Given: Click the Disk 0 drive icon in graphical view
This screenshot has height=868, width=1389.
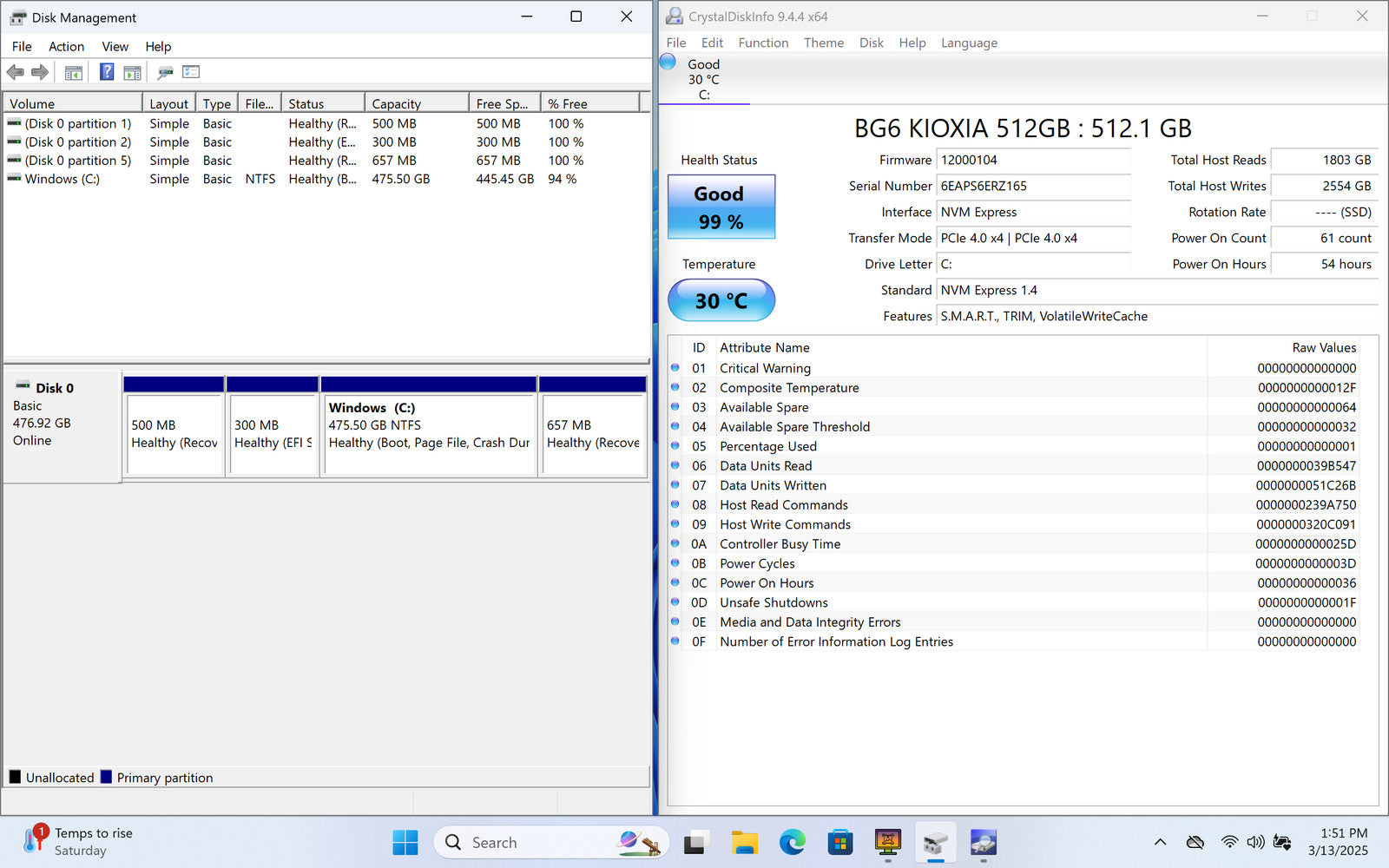Looking at the screenshot, I should pyautogui.click(x=23, y=386).
